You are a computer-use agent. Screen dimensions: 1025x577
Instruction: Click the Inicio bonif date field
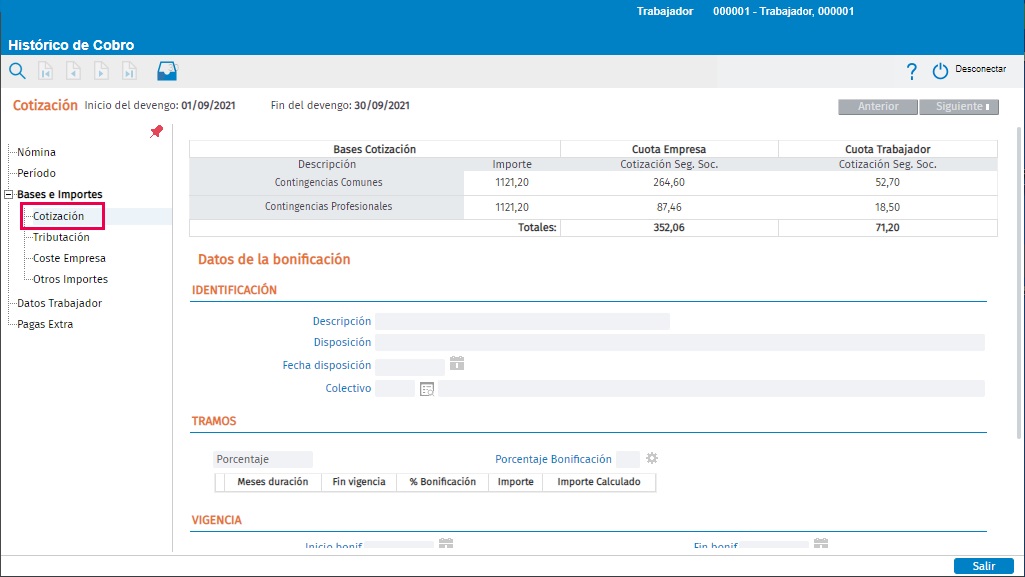399,545
